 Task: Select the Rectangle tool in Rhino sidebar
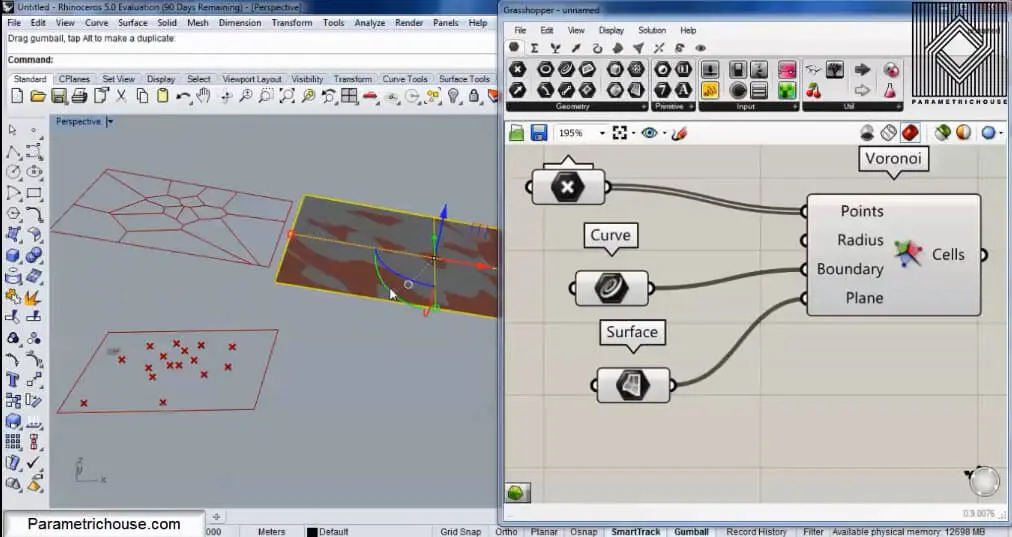pos(34,193)
